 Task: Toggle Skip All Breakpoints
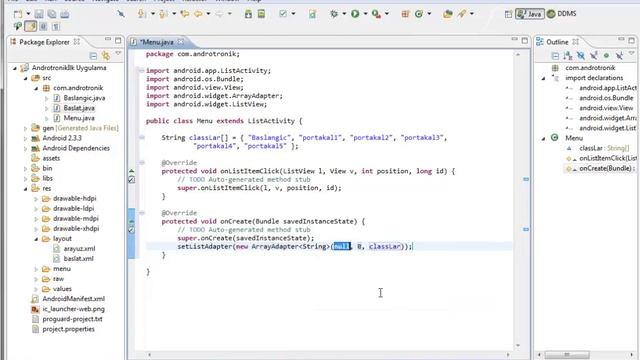click(x=121, y=14)
